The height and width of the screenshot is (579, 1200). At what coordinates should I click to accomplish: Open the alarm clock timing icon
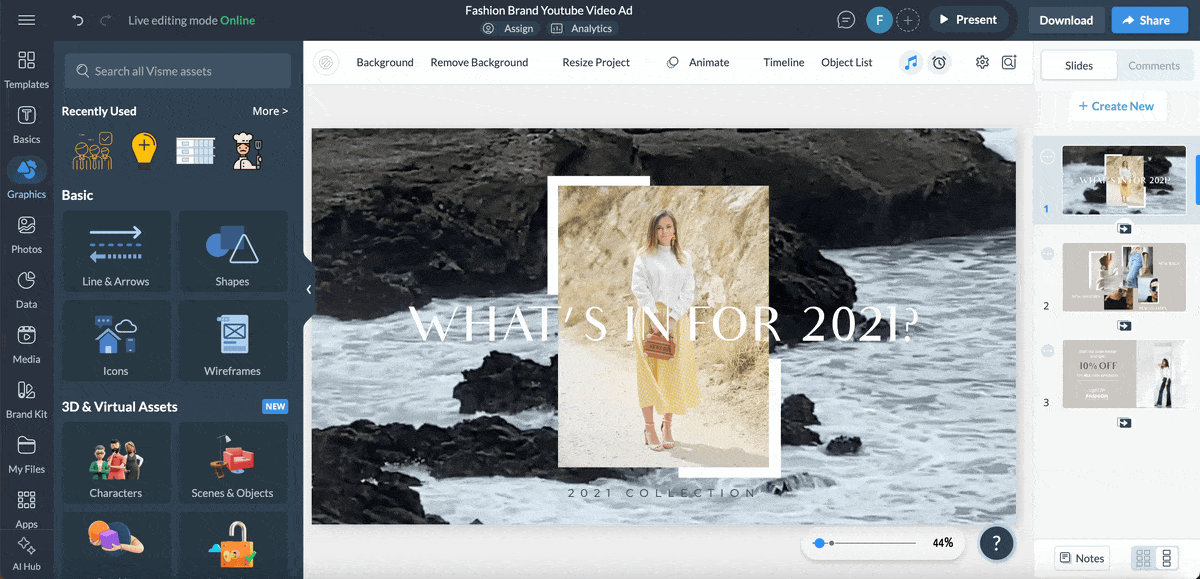(939, 62)
